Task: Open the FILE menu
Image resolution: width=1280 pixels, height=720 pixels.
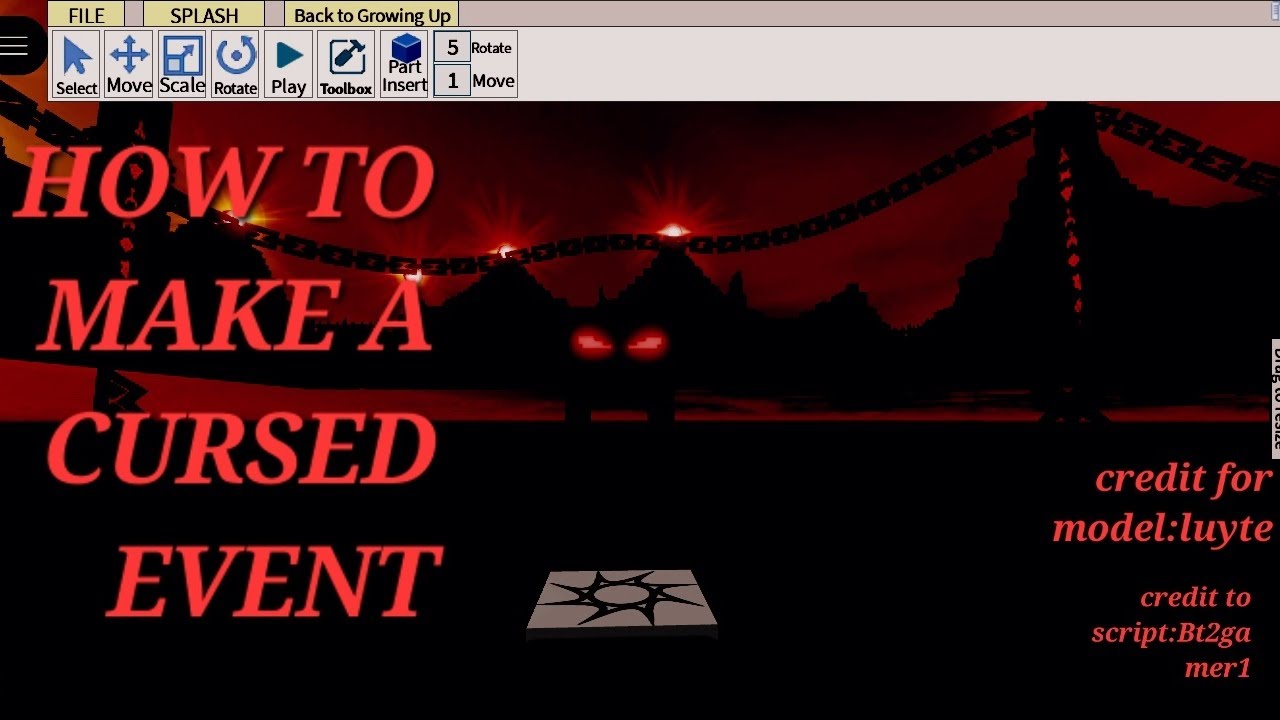Action: (x=86, y=15)
